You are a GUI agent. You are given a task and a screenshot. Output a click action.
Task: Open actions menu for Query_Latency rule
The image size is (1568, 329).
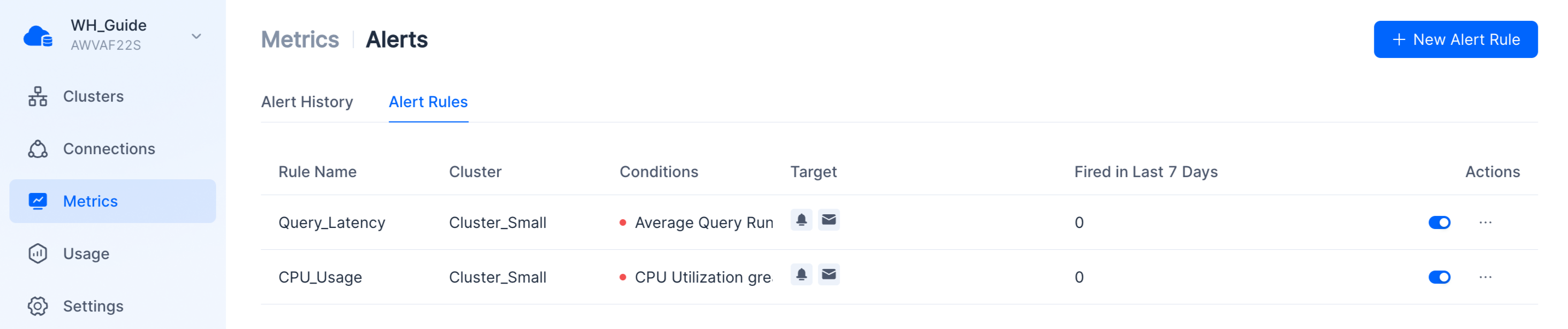[x=1485, y=222]
